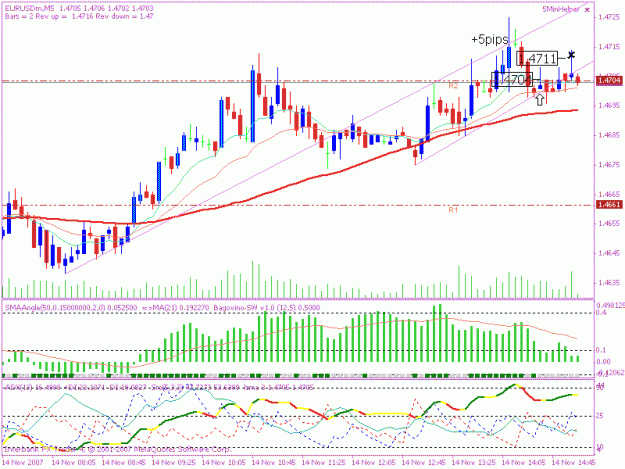The width and height of the screenshot is (625, 469).
Task: Click the '14 Nov 10:05' time label
Action: pyautogui.click(x=224, y=463)
